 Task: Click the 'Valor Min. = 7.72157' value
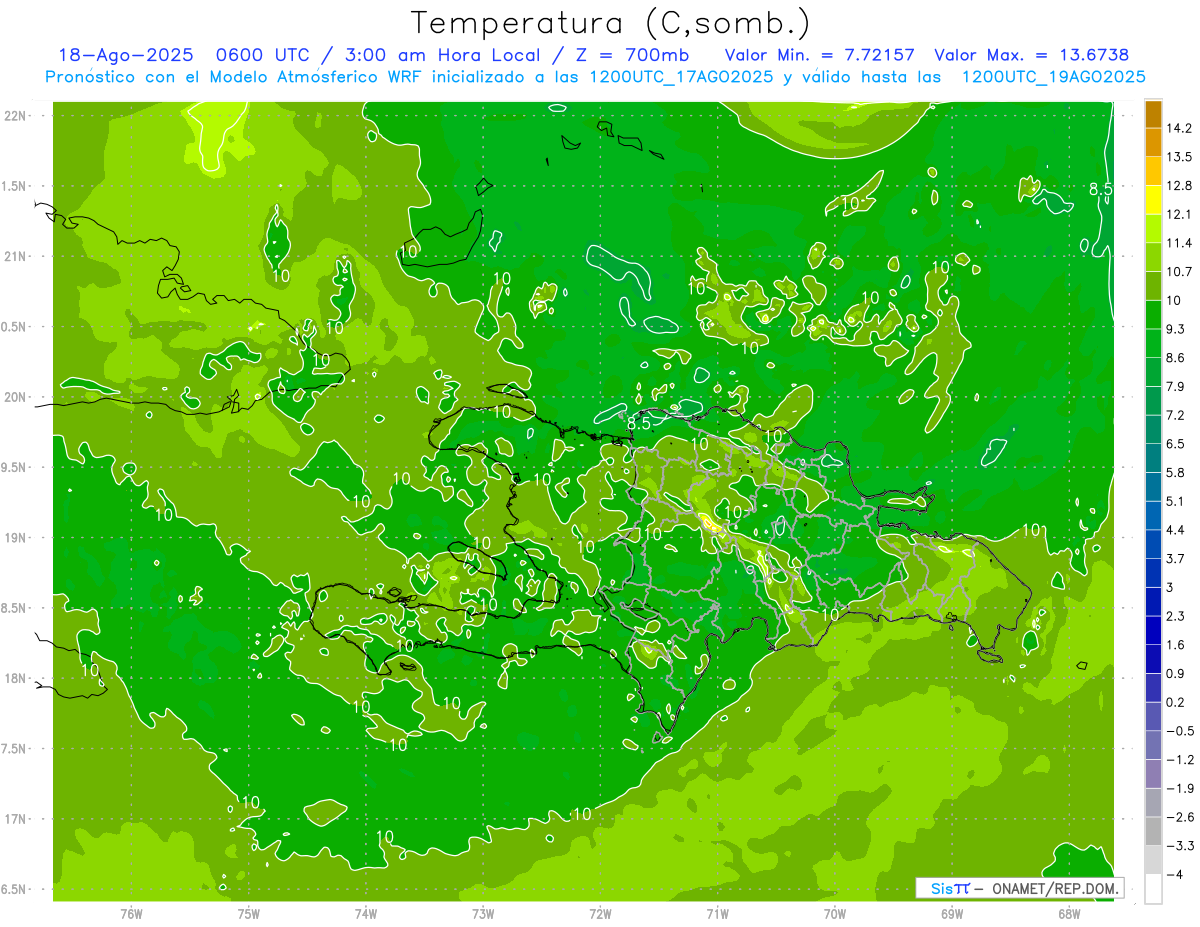(x=820, y=55)
